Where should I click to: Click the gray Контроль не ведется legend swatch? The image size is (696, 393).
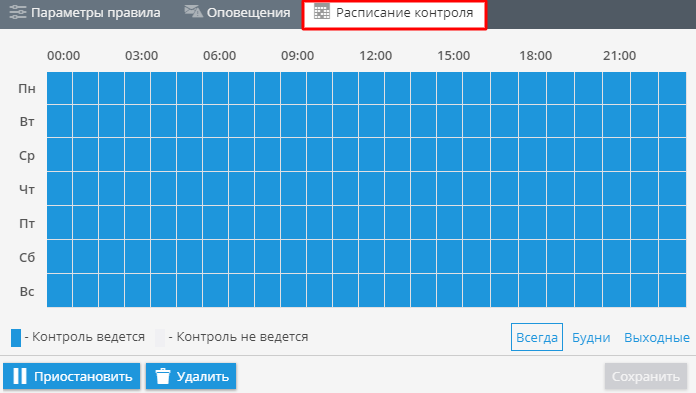160,337
